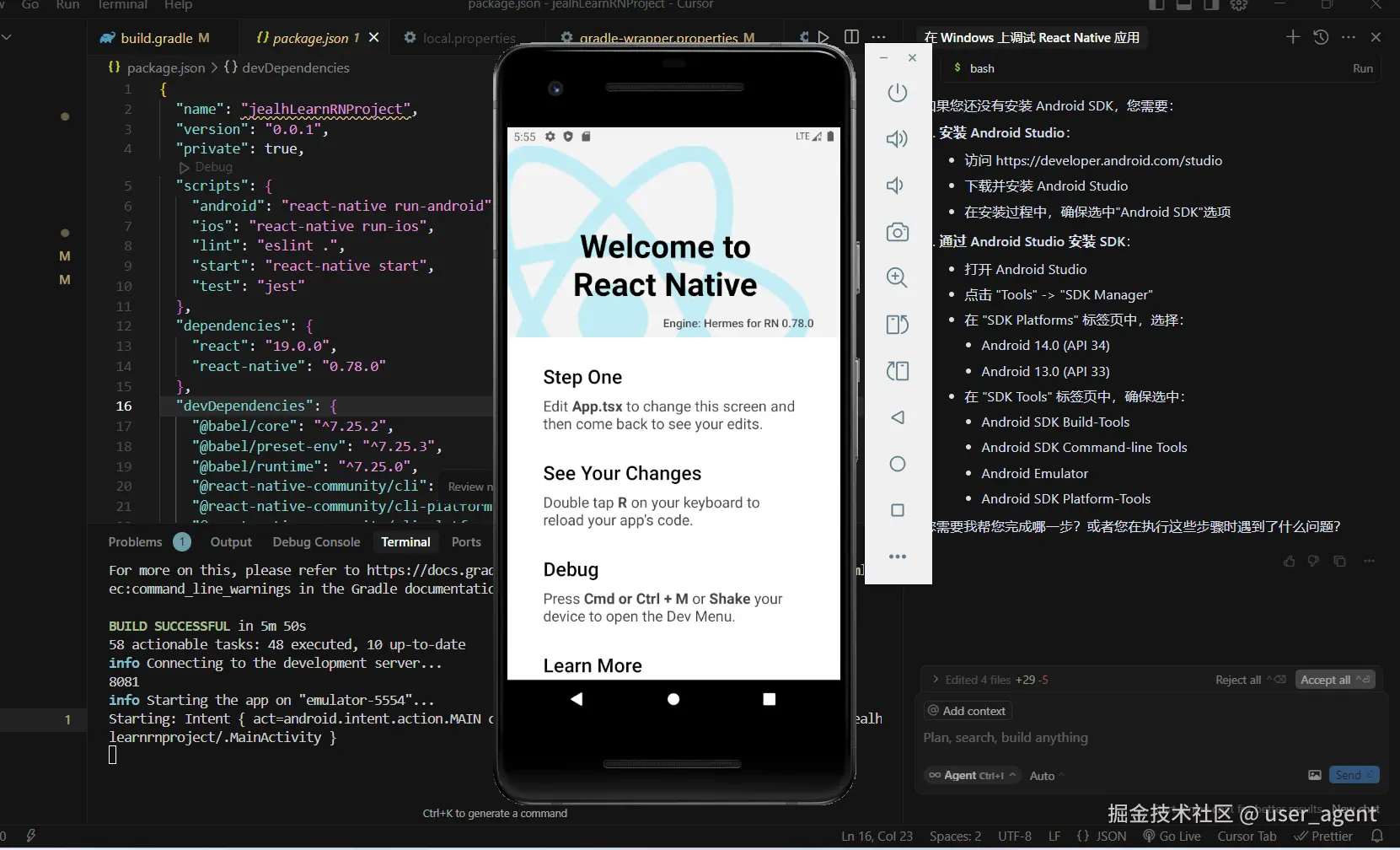Click thumbs up on the AI response

1289,561
